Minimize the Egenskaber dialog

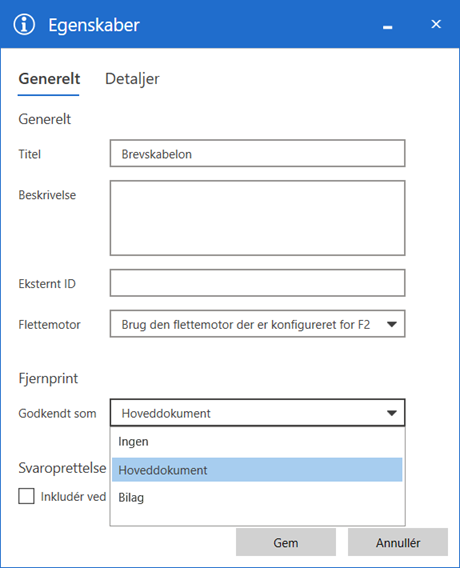pos(387,27)
